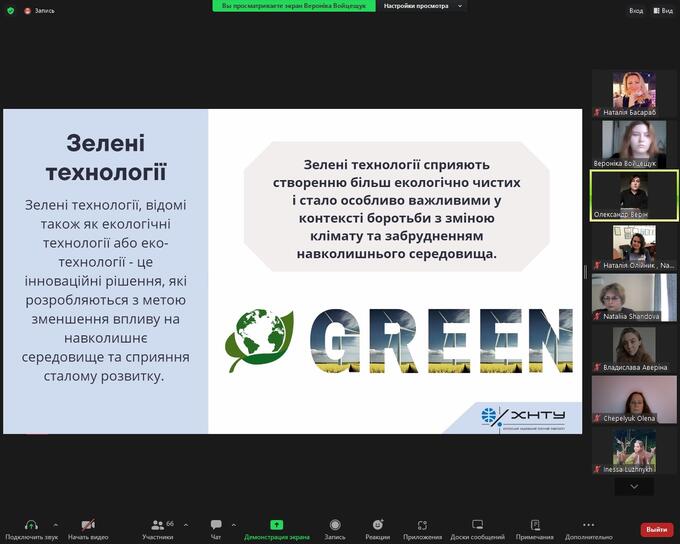Image resolution: width=680 pixels, height=544 pixels.
Task: Click the red Leave button
Action: (x=656, y=529)
